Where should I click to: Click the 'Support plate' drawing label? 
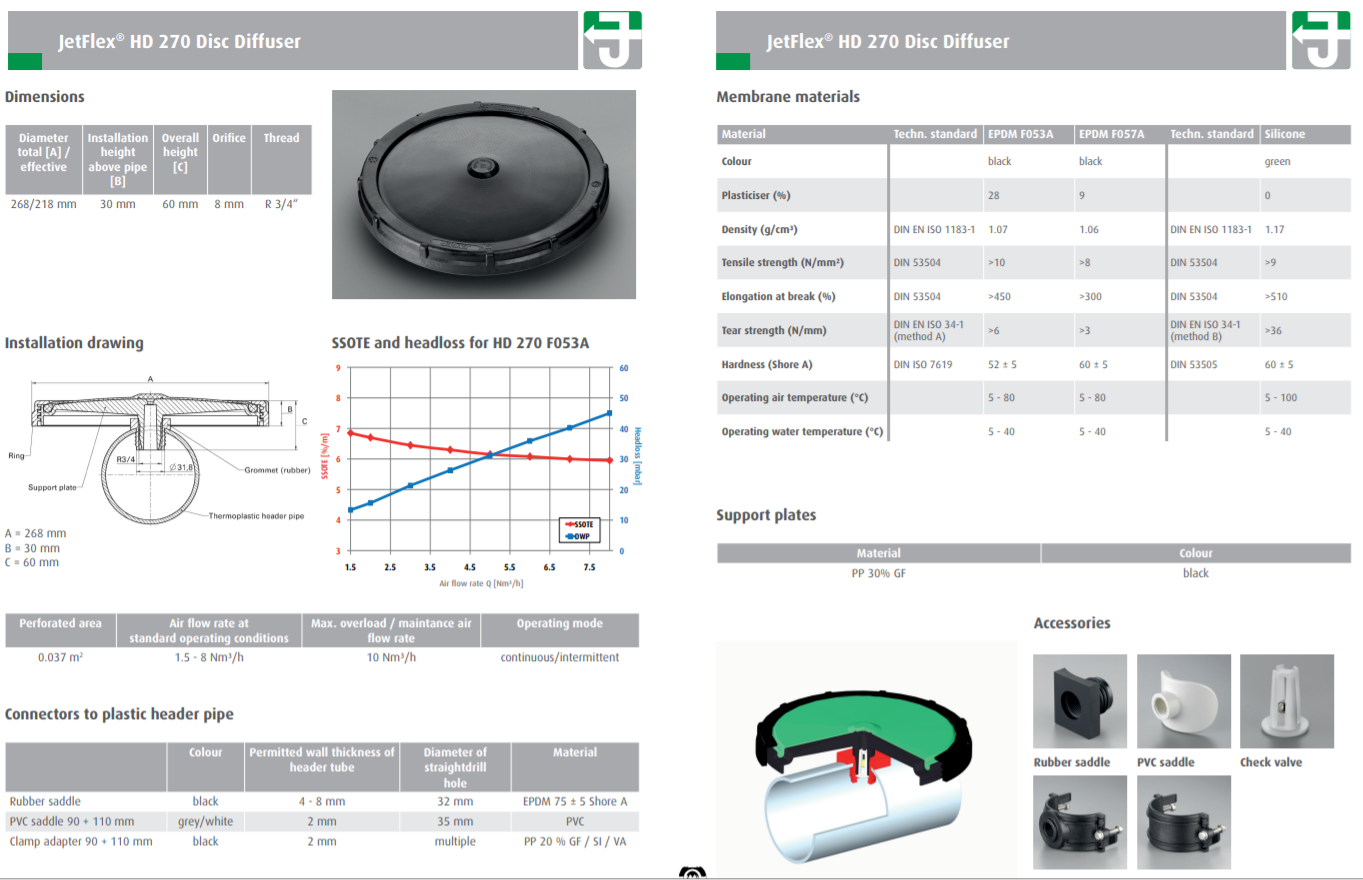[x=53, y=487]
